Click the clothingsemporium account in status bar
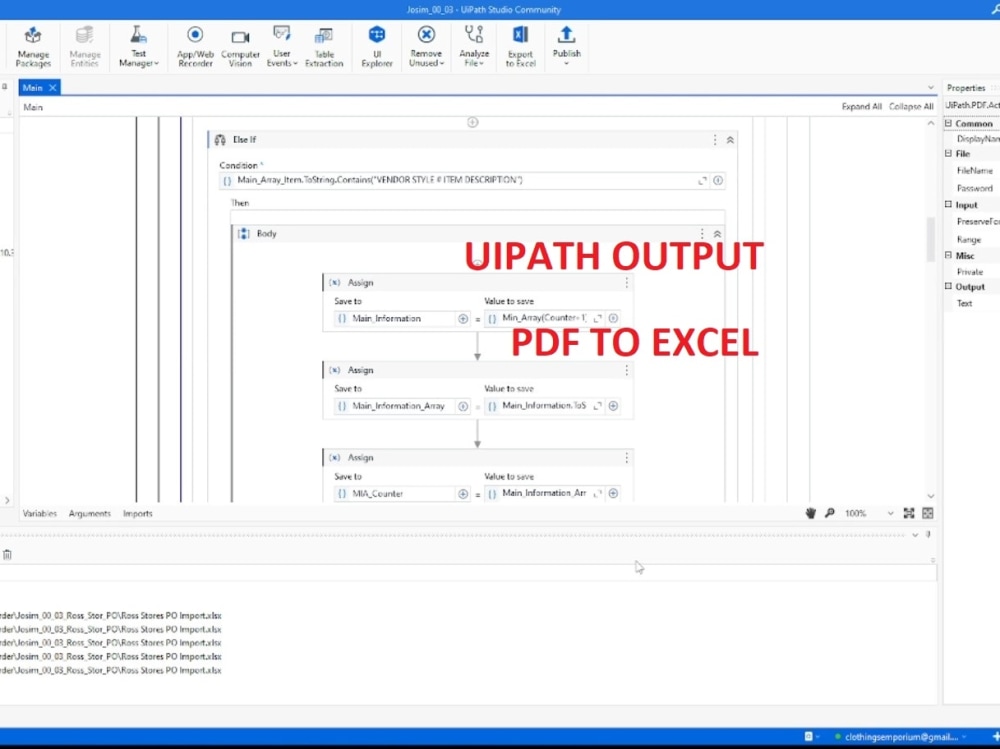This screenshot has height=749, width=1000. coord(902,737)
